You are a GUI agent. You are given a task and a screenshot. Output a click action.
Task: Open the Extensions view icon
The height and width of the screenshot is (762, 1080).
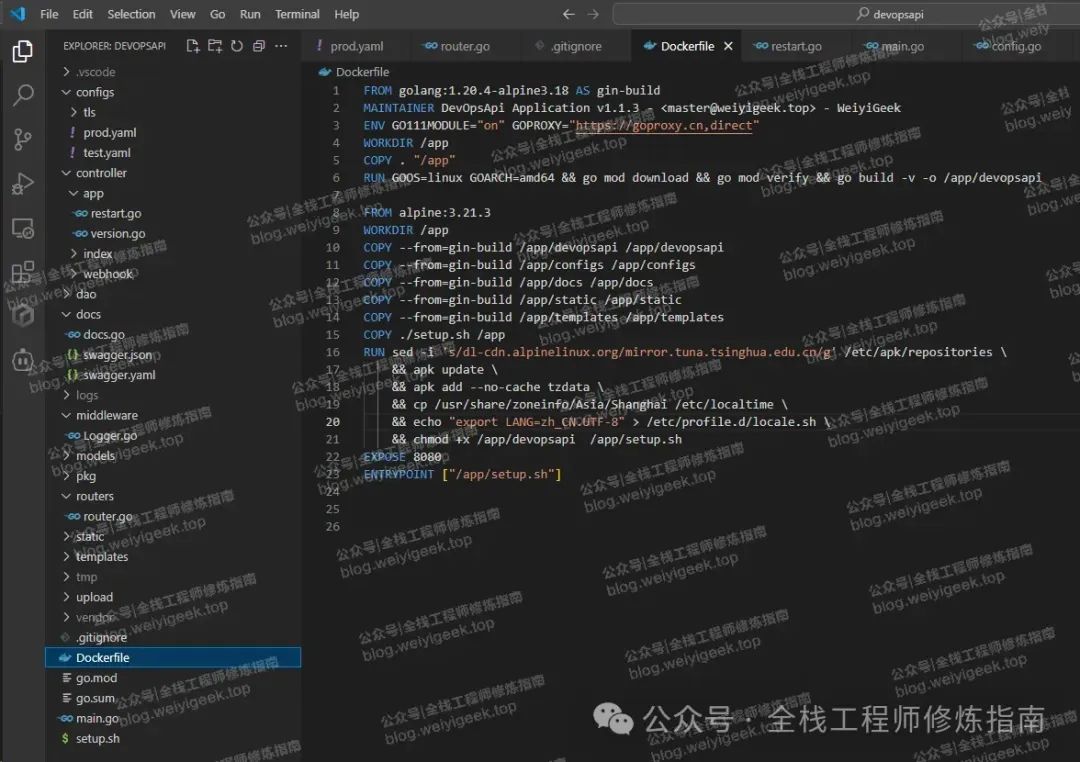click(22, 272)
